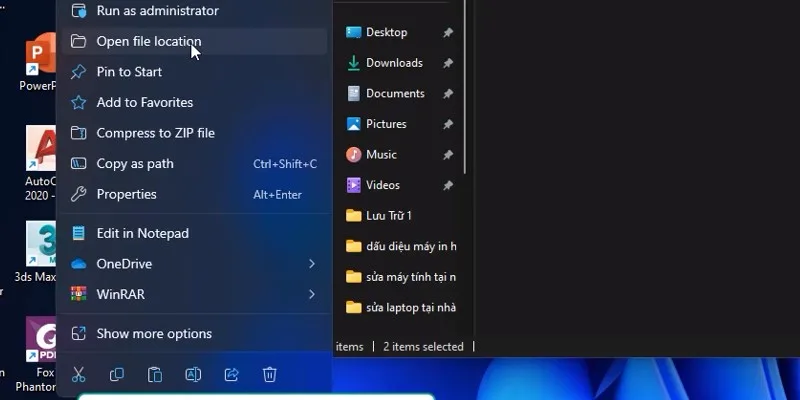
Task: Click the Share icon
Action: tap(231, 374)
